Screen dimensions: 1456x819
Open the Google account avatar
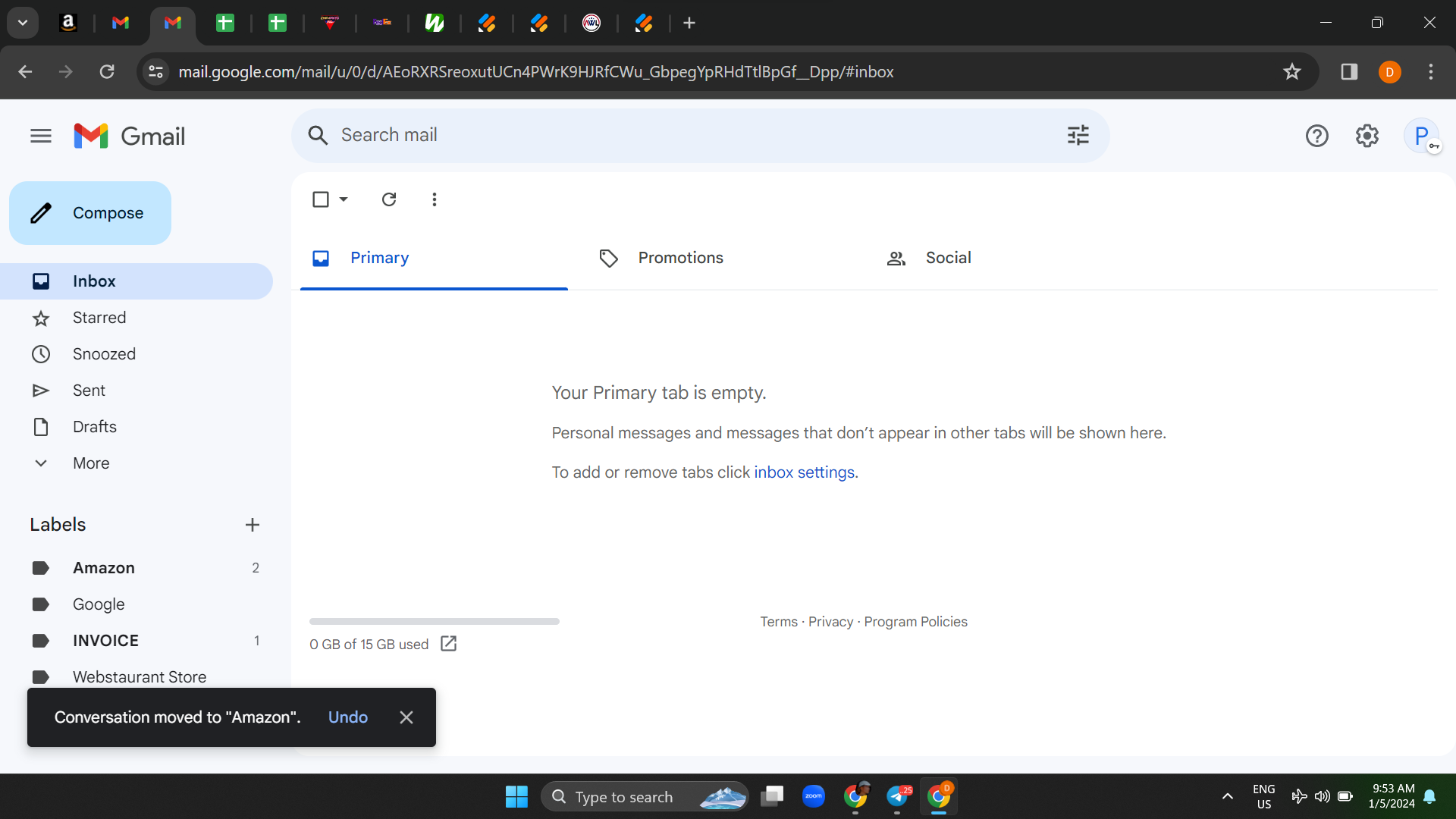pyautogui.click(x=1422, y=136)
